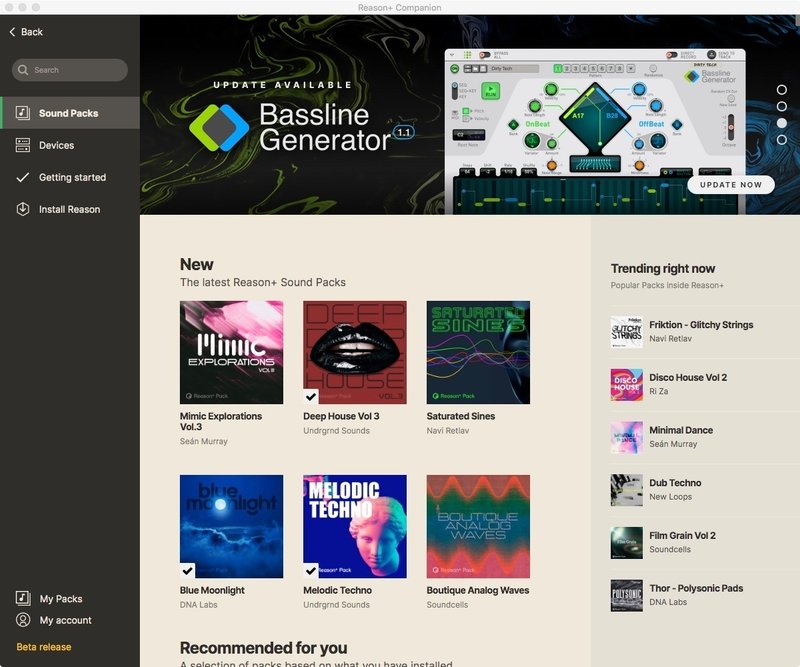800x667 pixels.
Task: Click 'Seán Murray' under Mimic Explorations
Action: [x=203, y=441]
